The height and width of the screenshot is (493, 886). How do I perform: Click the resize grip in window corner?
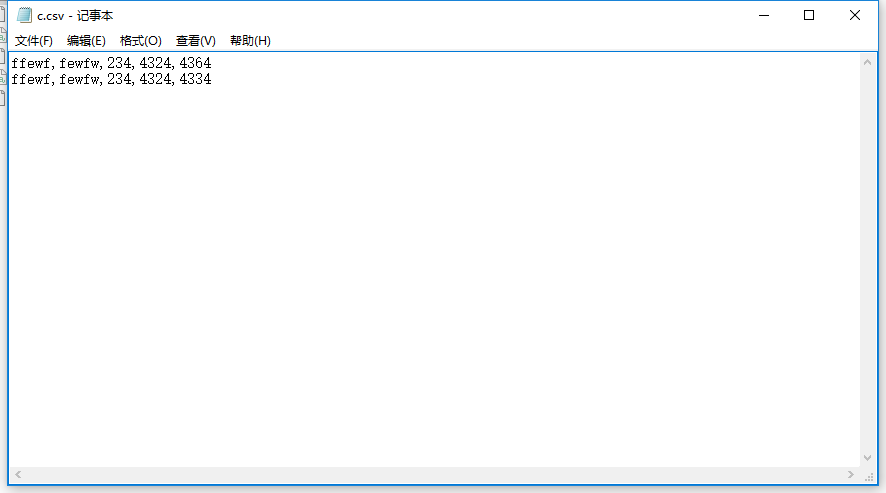(x=869, y=477)
